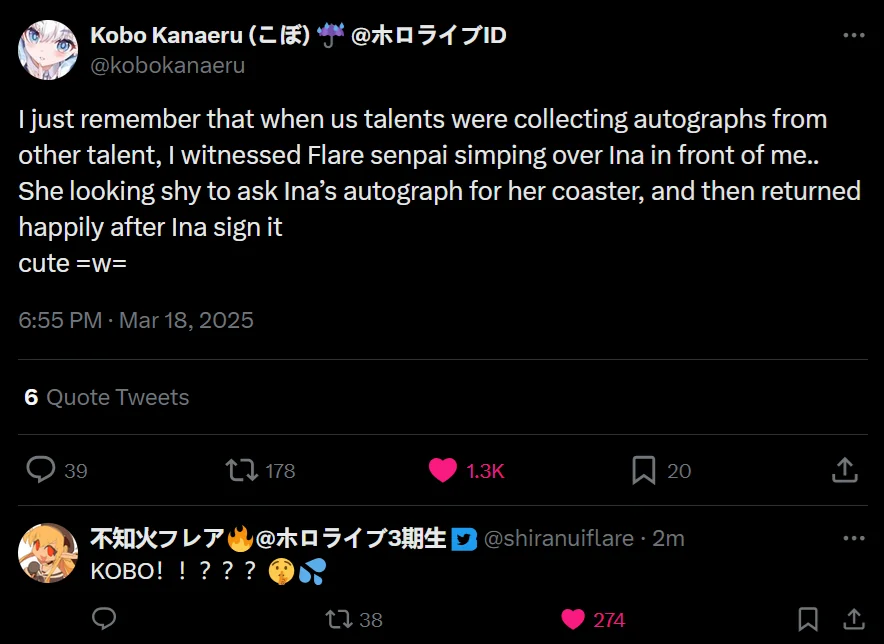Click Flare's blue verified badge

click(463, 539)
